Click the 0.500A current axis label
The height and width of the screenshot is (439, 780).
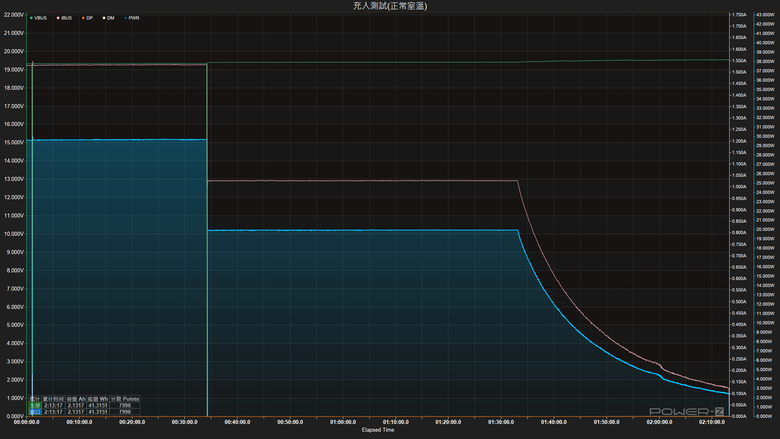pyautogui.click(x=740, y=302)
